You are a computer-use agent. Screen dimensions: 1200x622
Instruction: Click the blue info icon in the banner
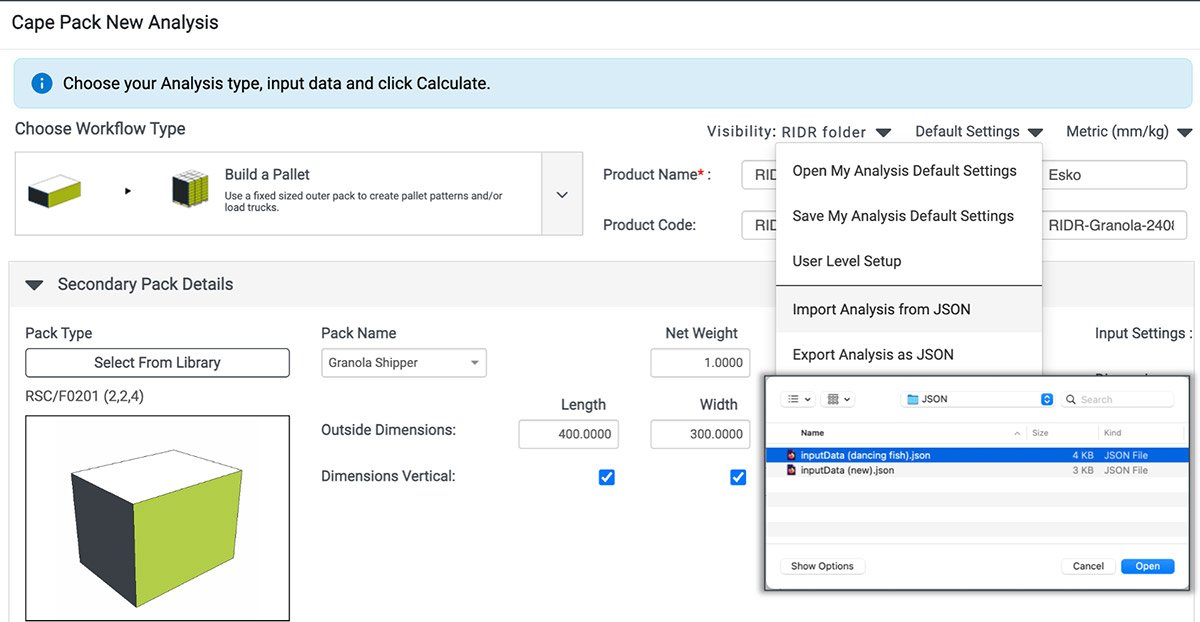[x=41, y=83]
